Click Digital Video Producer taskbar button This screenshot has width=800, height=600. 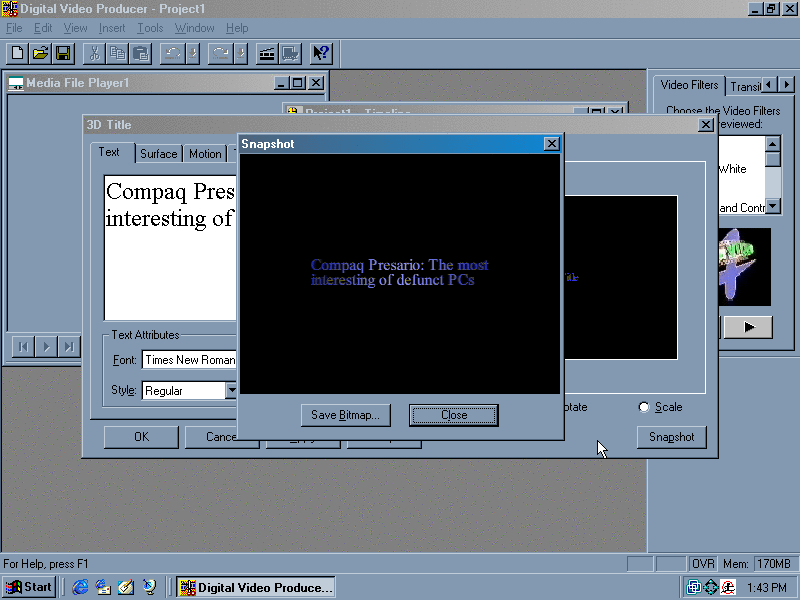pos(256,587)
